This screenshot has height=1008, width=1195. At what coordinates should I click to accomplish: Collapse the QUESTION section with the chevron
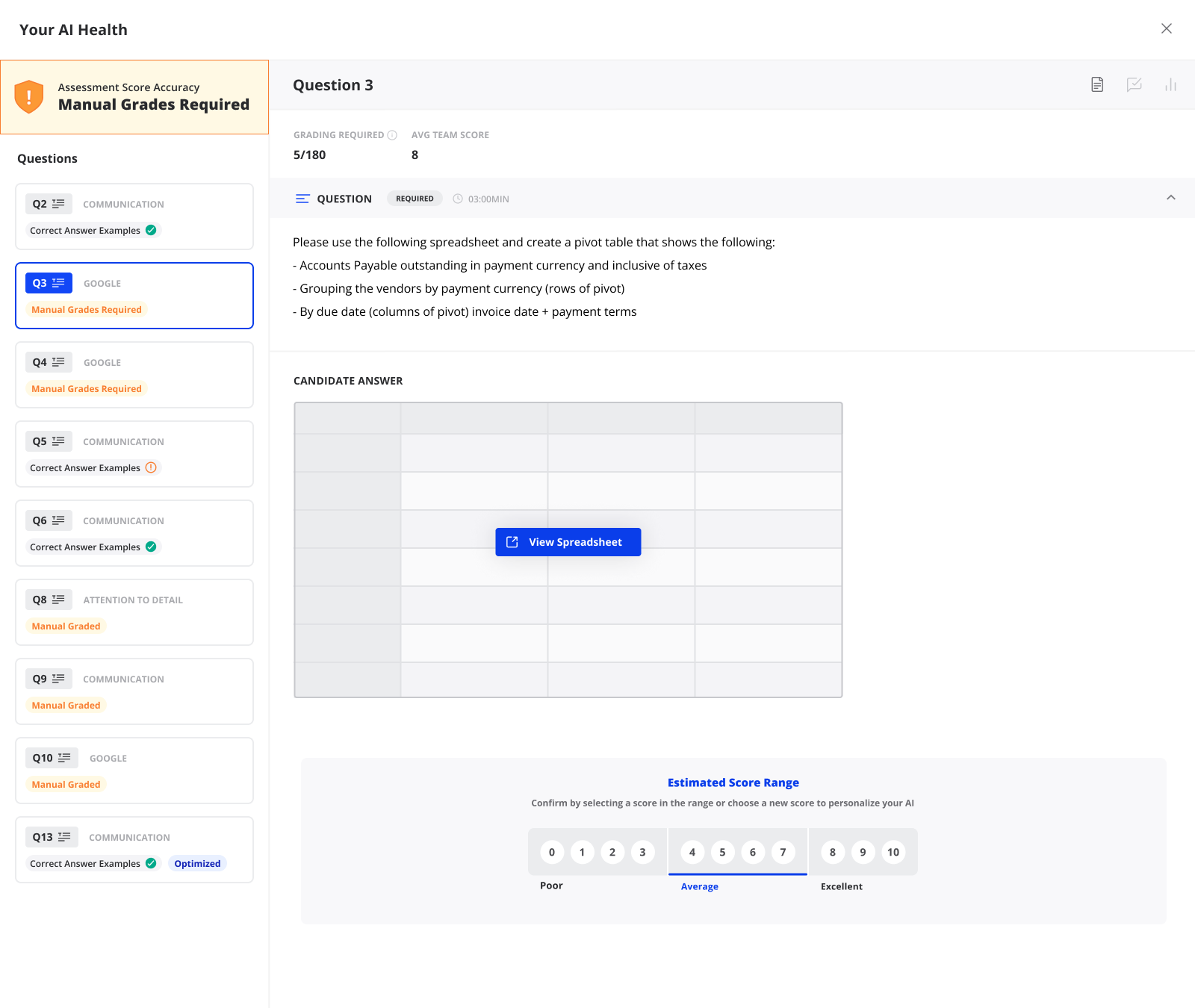coord(1170,199)
